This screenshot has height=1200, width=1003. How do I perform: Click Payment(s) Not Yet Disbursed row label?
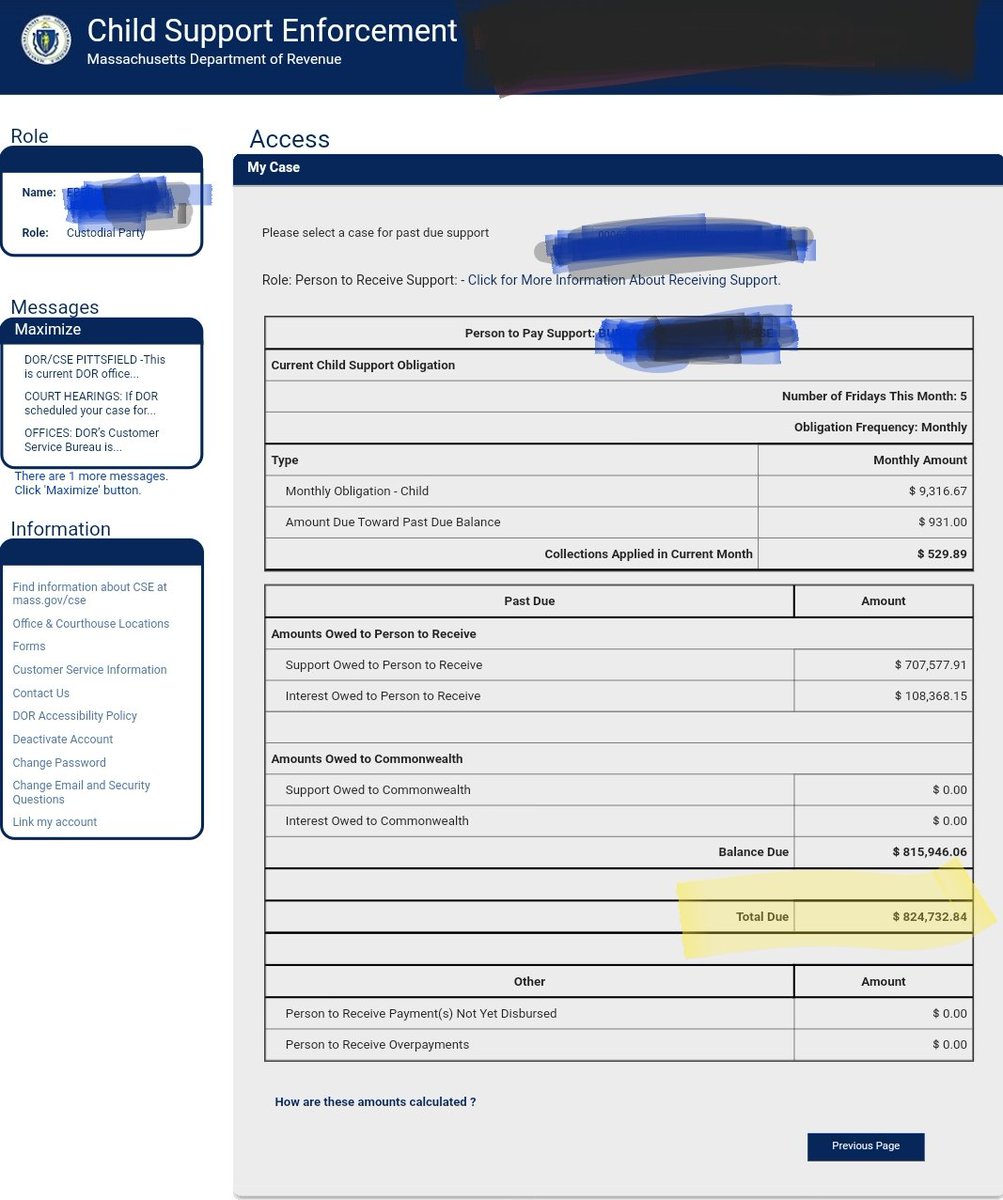pyautogui.click(x=421, y=1014)
